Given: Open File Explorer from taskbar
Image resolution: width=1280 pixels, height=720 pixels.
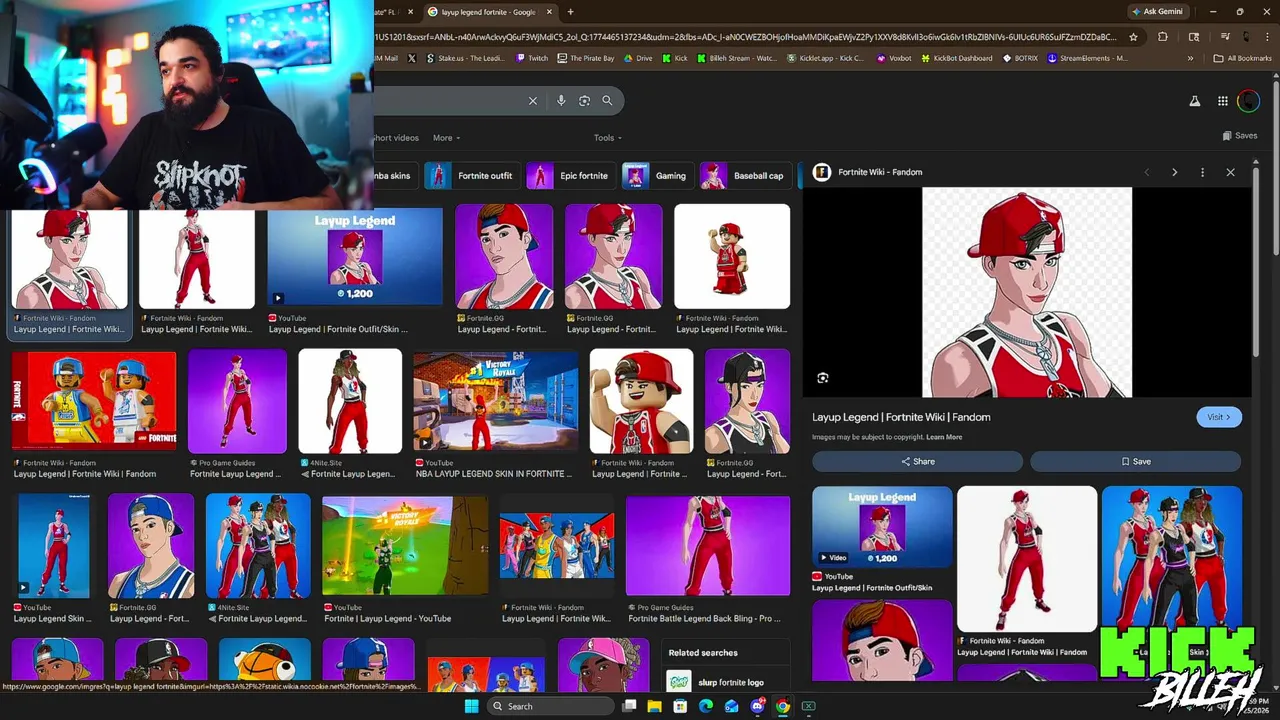Looking at the screenshot, I should pos(654,706).
